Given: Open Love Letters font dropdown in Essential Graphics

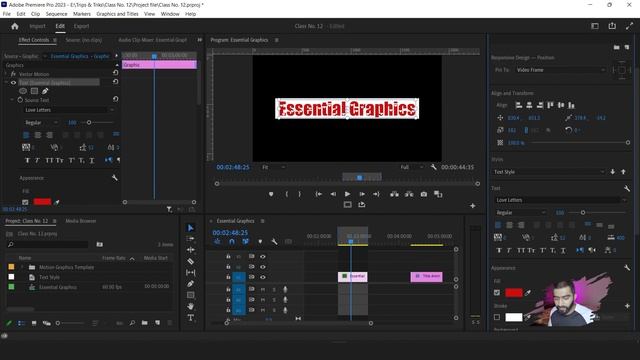Looking at the screenshot, I should [x=560, y=200].
